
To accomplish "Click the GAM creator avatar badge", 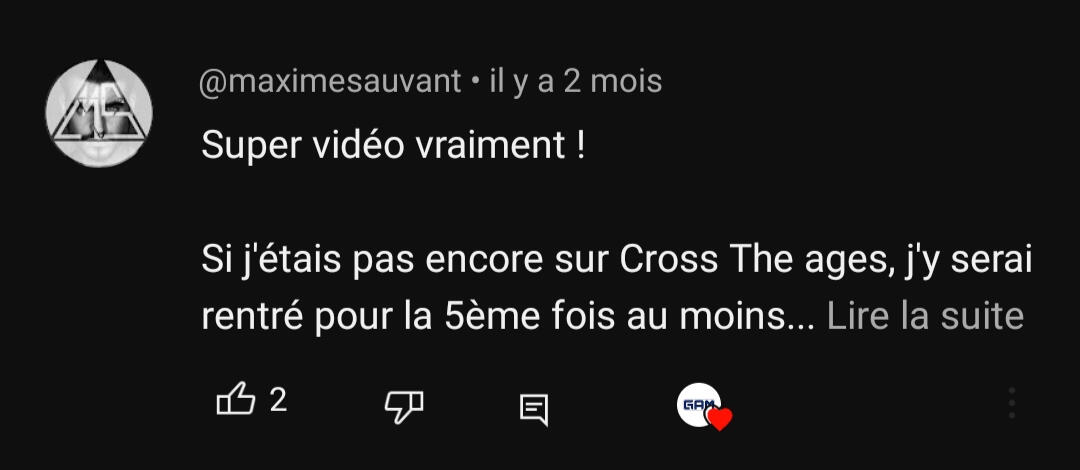I will [x=698, y=405].
